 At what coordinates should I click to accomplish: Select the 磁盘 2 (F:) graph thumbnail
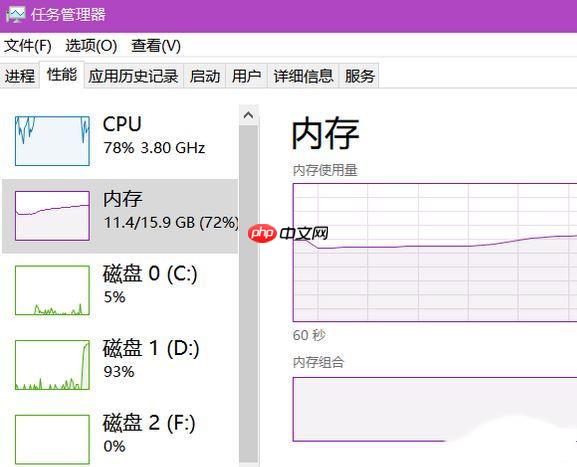52,440
